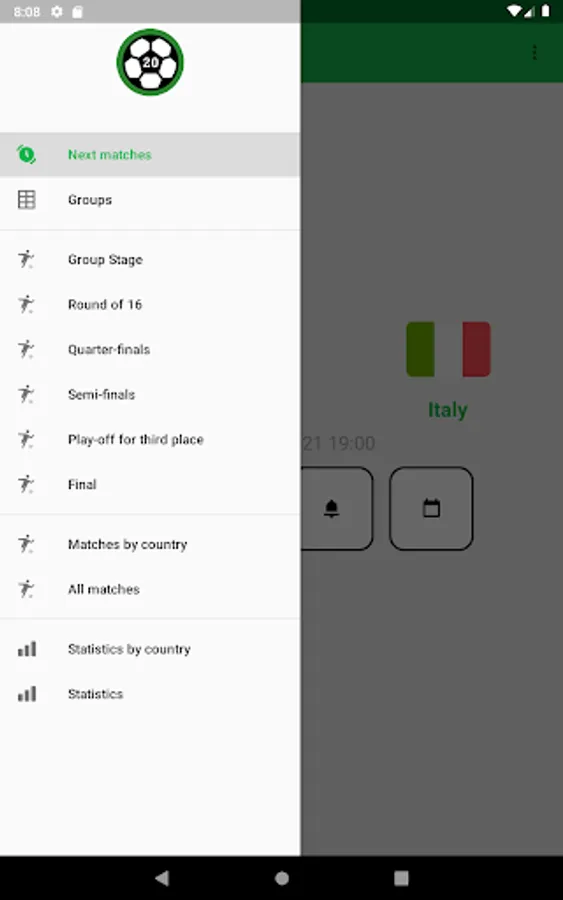
Task: Show Matches by country
Action: (x=150, y=544)
